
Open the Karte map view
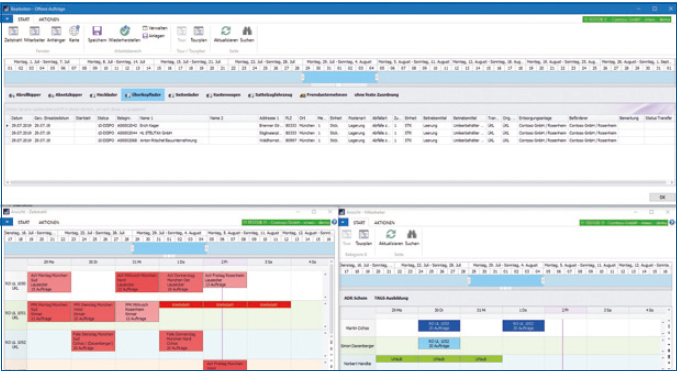click(74, 34)
